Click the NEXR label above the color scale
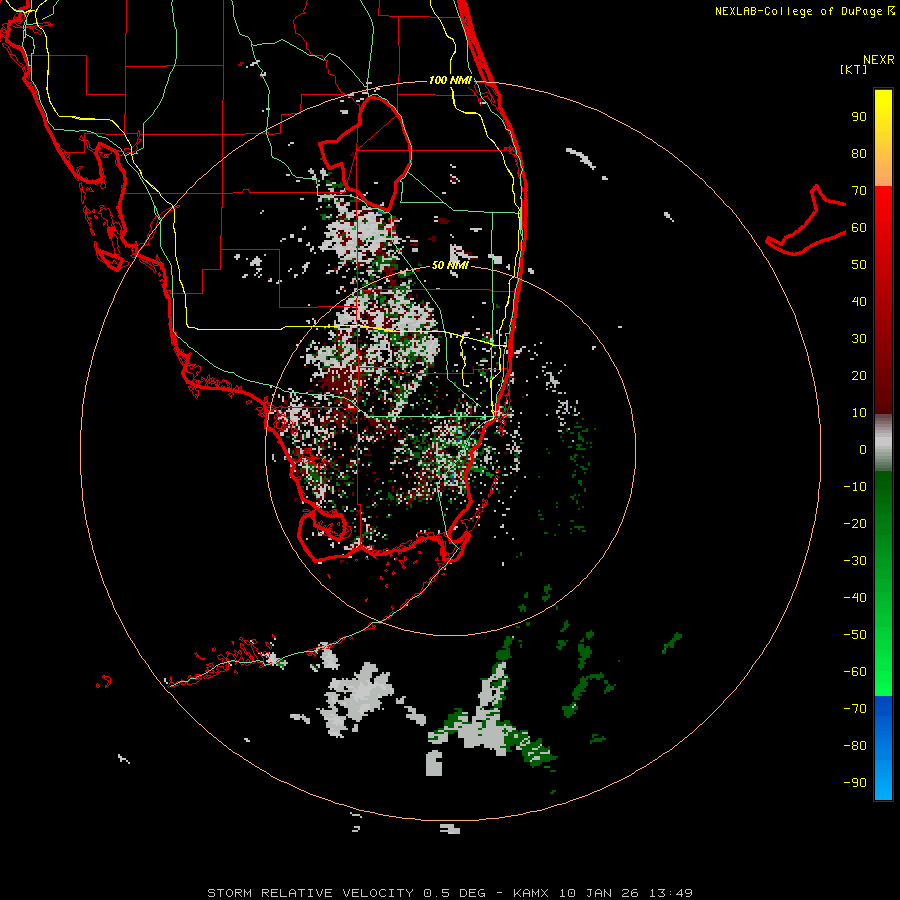900x900 pixels. pos(878,60)
